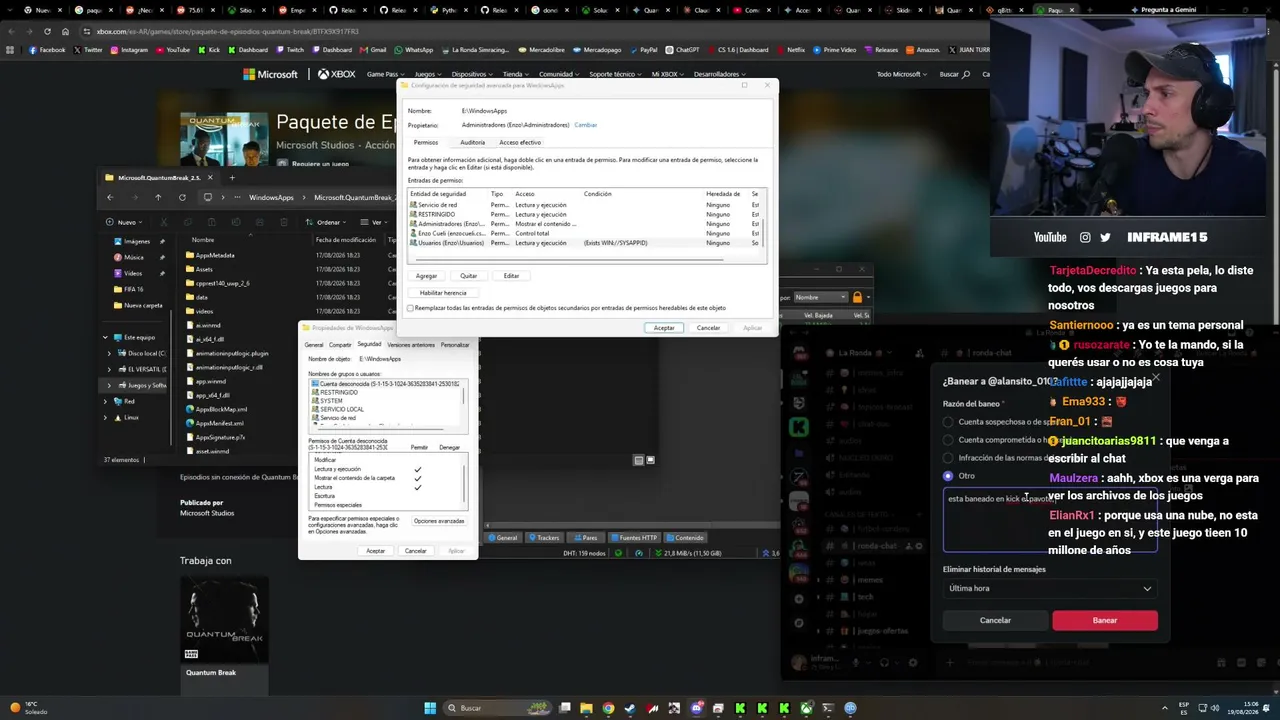1280x720 pixels.
Task: Expand 'Este equipo' in navigation tree
Action: (x=106, y=338)
